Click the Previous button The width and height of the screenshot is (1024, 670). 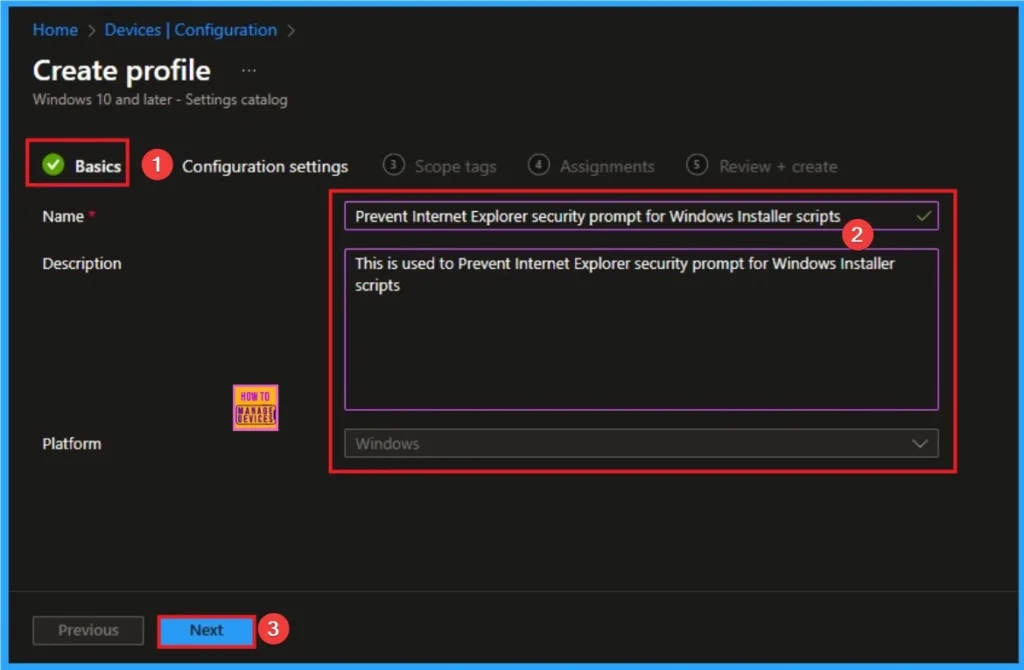coord(87,630)
